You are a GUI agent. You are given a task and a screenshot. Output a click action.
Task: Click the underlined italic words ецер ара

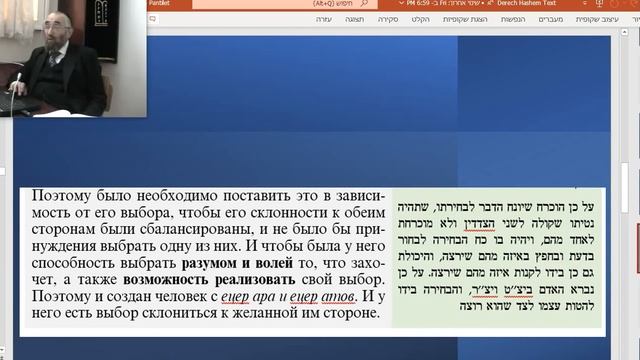(x=249, y=296)
